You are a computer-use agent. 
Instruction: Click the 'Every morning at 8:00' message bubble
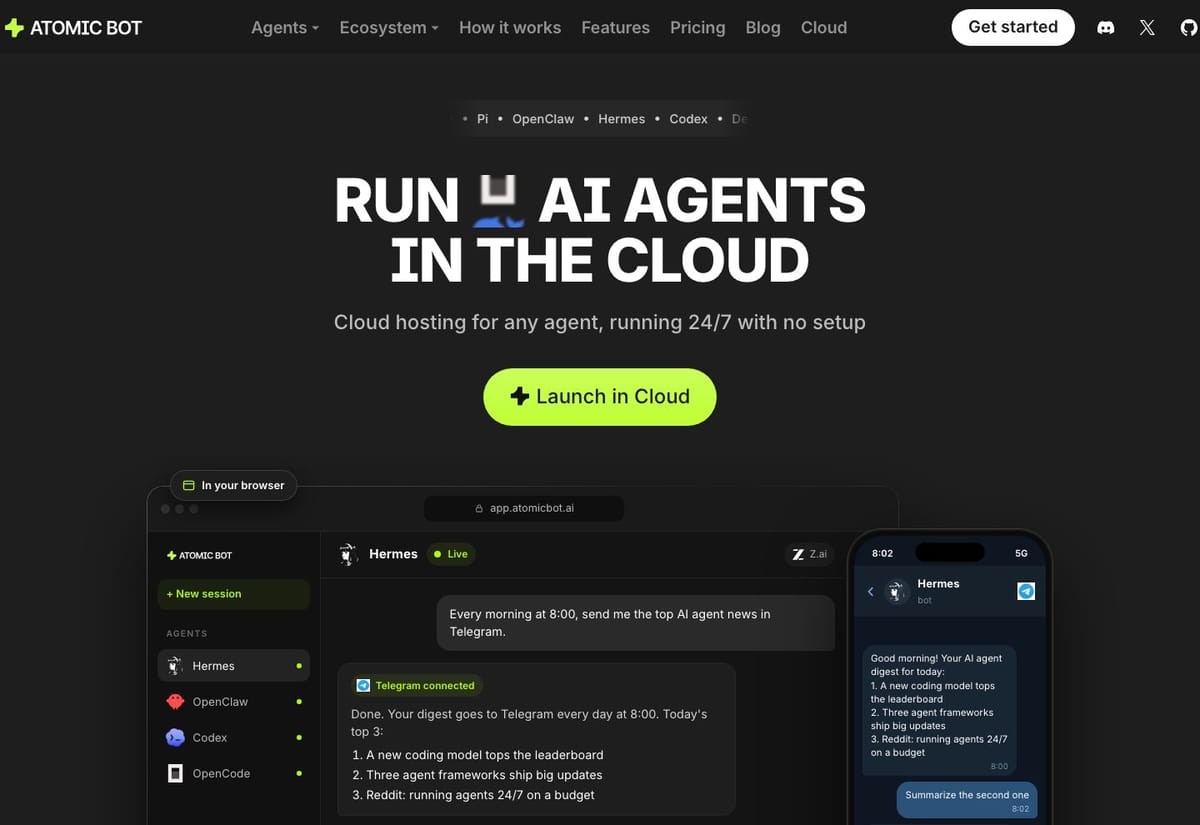tap(636, 623)
